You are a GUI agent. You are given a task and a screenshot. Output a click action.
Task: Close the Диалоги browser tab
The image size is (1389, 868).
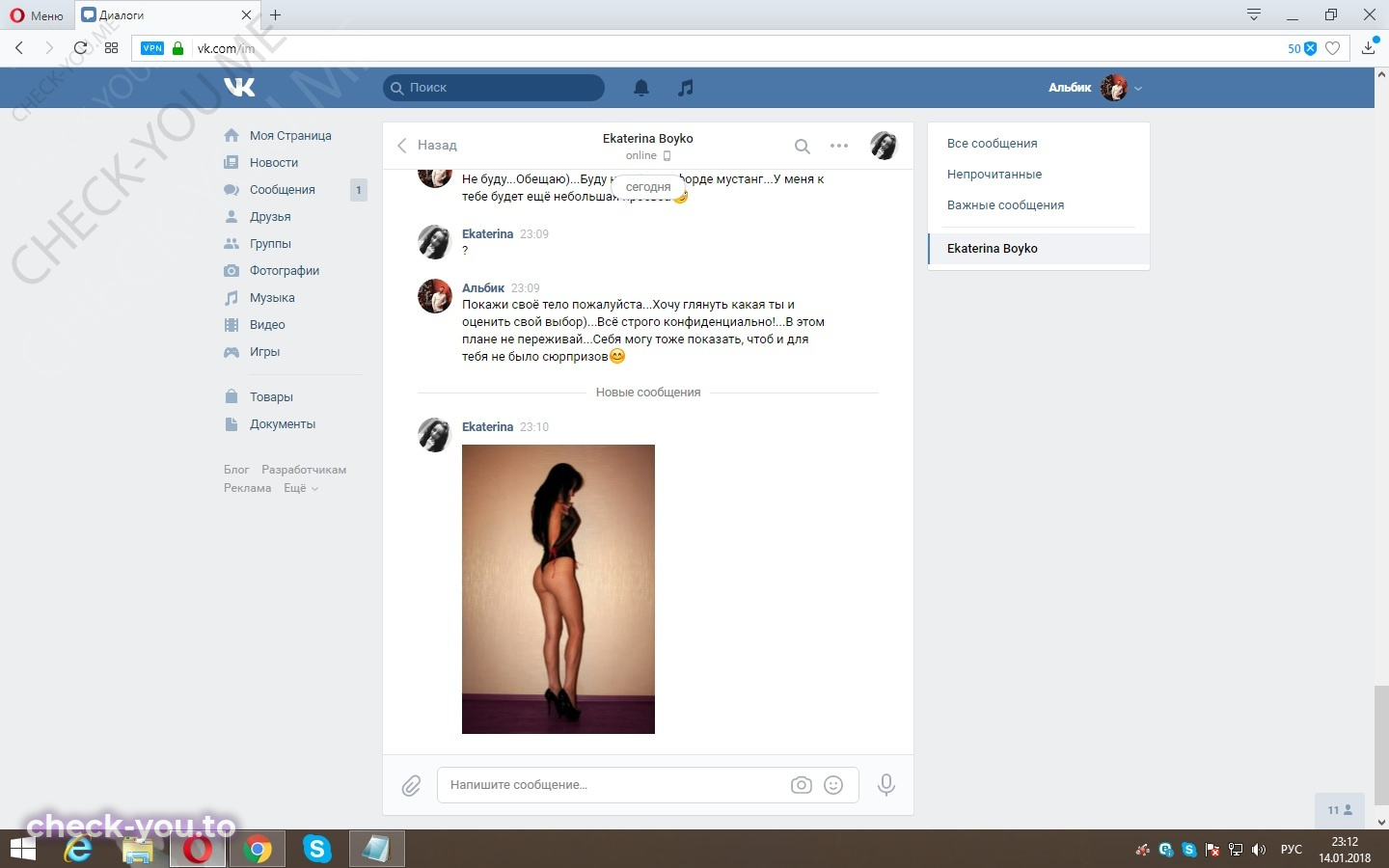[246, 15]
